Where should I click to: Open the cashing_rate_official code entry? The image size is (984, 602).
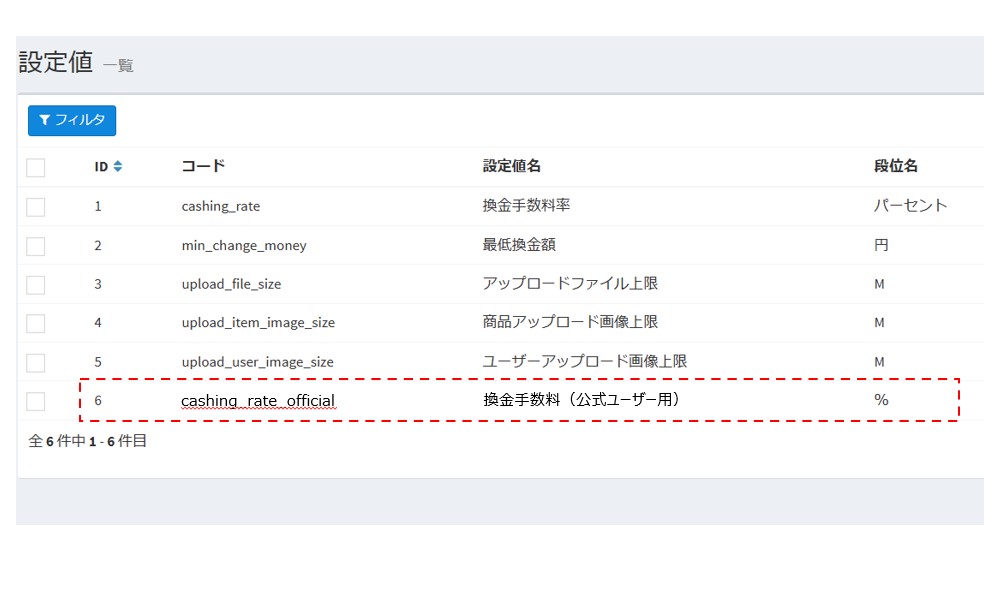(258, 401)
